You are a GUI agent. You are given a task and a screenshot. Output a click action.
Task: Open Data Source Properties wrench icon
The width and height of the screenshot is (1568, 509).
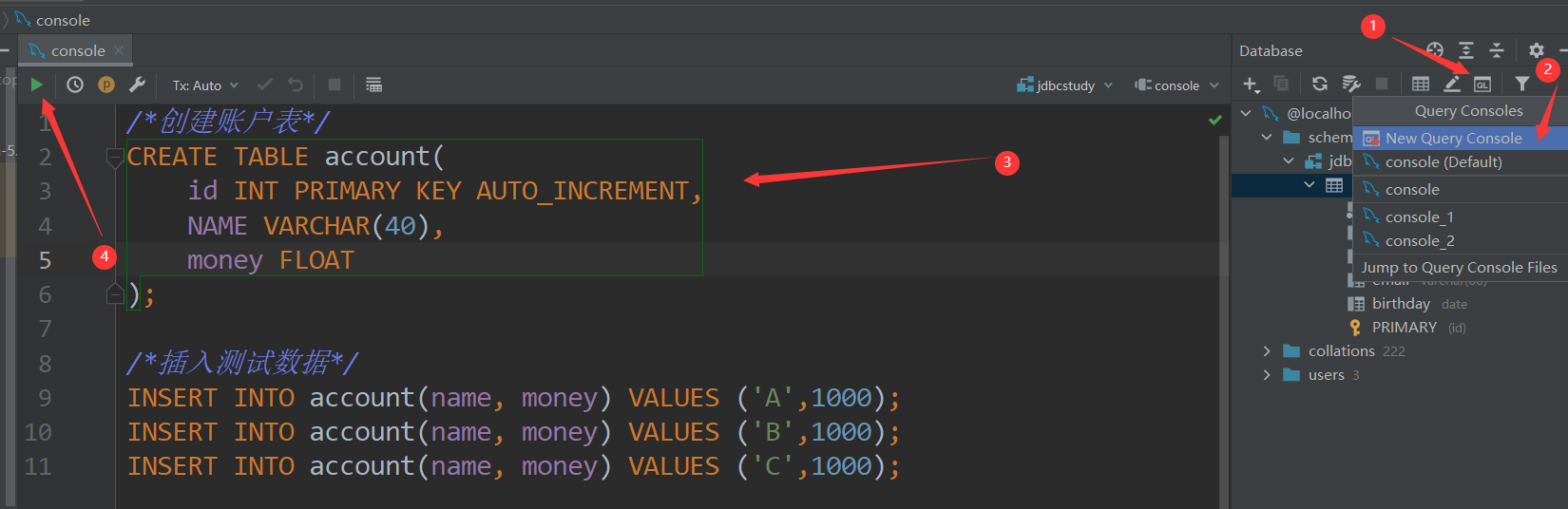point(1350,84)
